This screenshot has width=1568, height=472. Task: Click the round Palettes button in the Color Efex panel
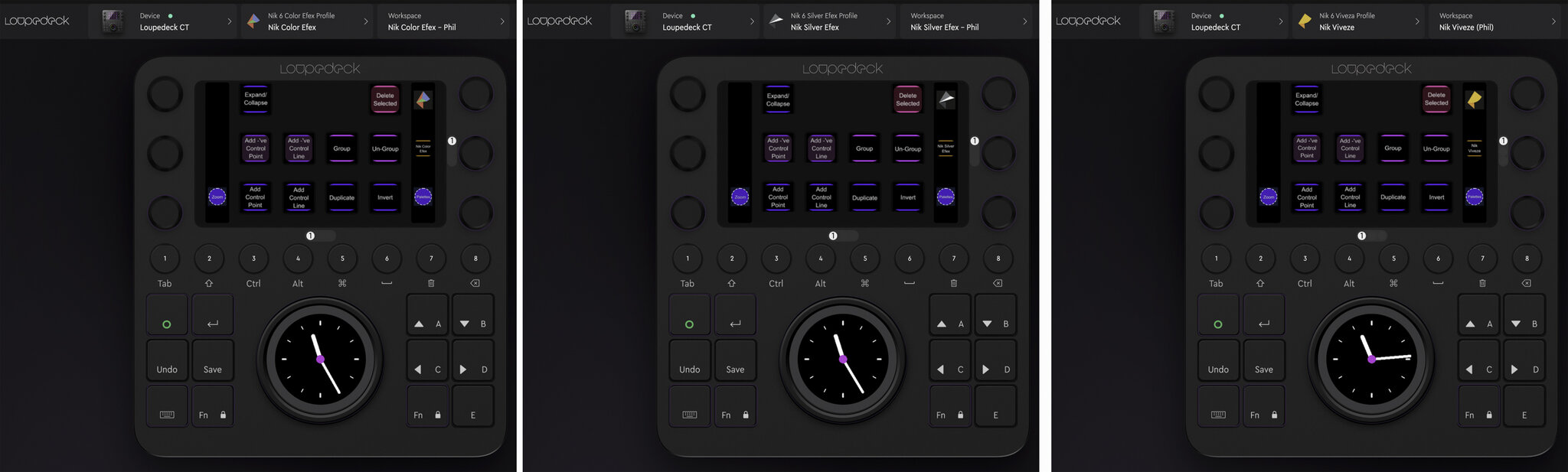[423, 197]
